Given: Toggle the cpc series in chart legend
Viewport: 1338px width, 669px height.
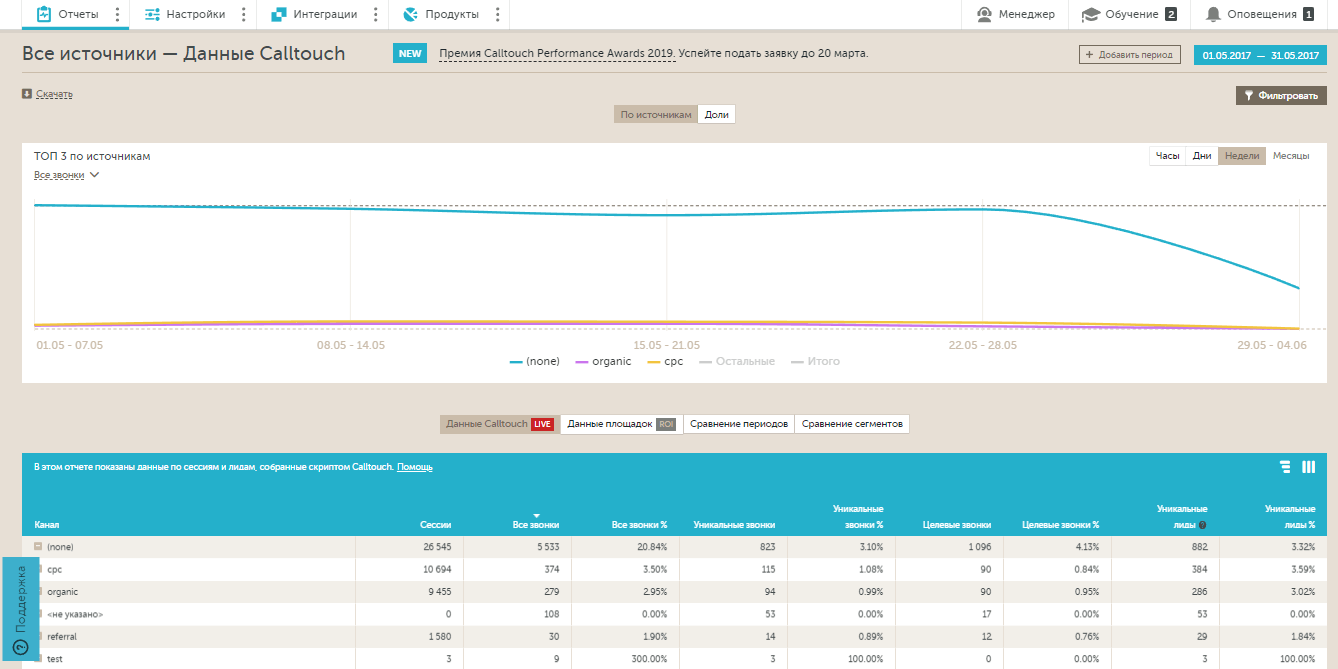Looking at the screenshot, I should coord(666,361).
